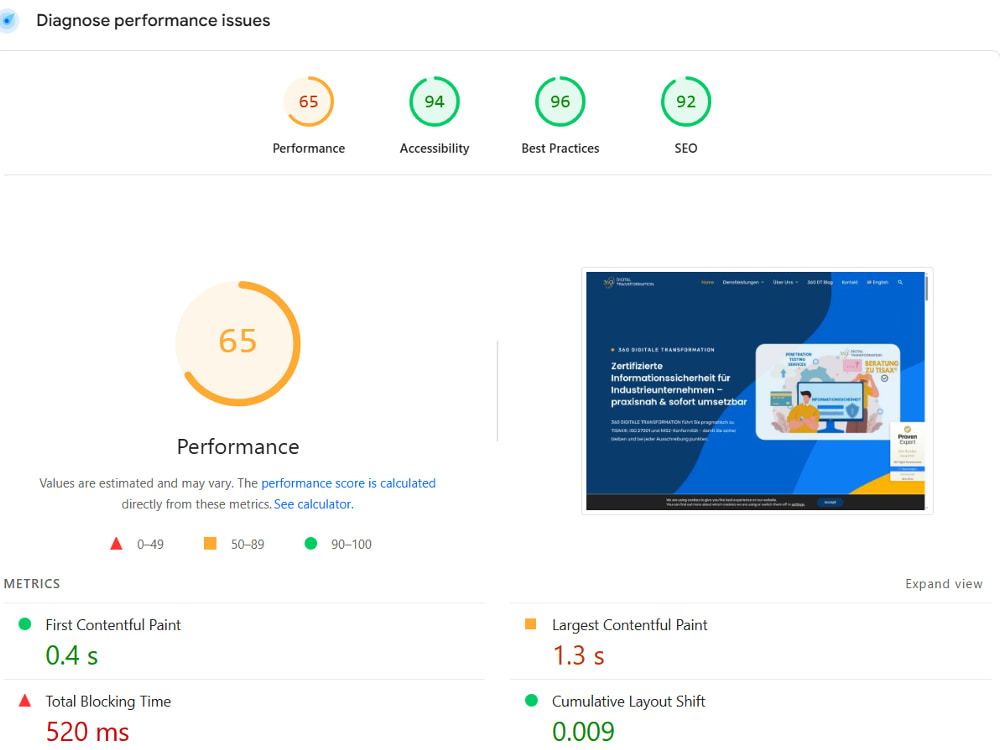This screenshot has width=1000, height=750.
Task: Click the Accessibility score gauge showing 94
Action: coord(434,101)
